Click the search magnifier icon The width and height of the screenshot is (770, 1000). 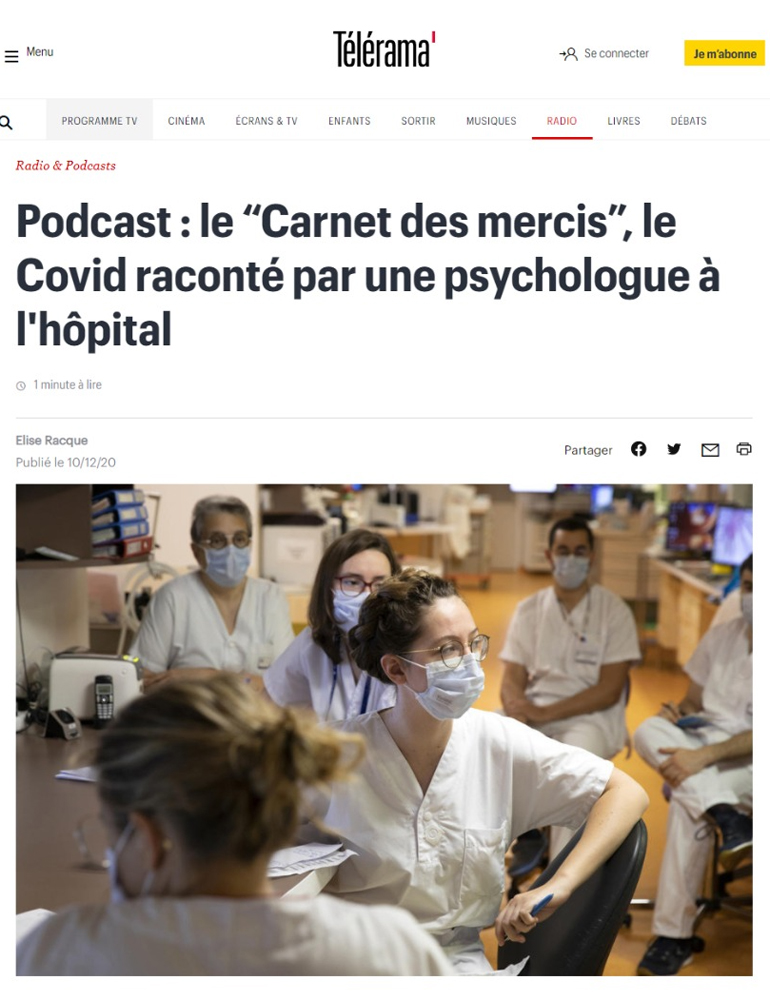pos(6,122)
